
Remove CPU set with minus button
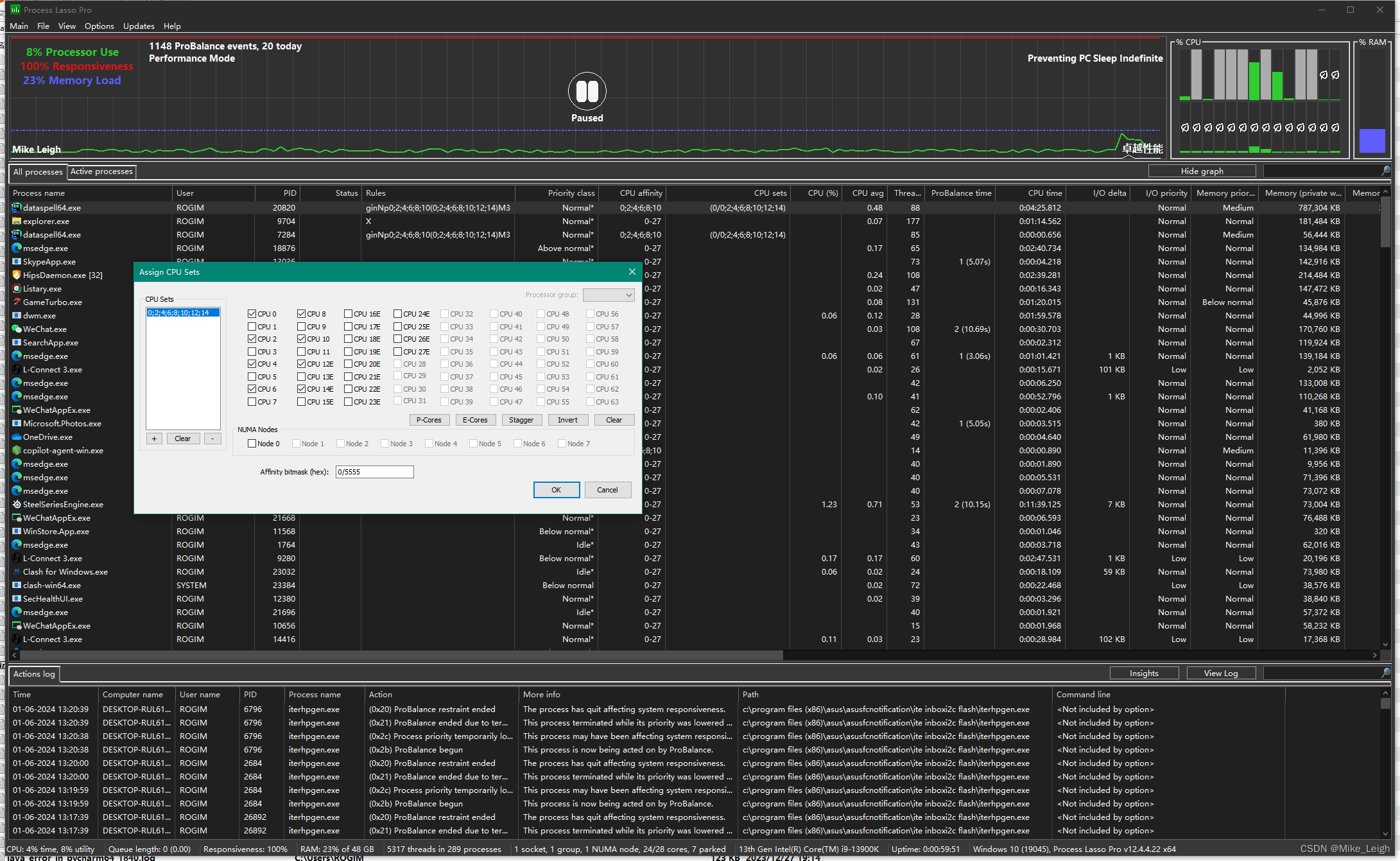click(212, 439)
